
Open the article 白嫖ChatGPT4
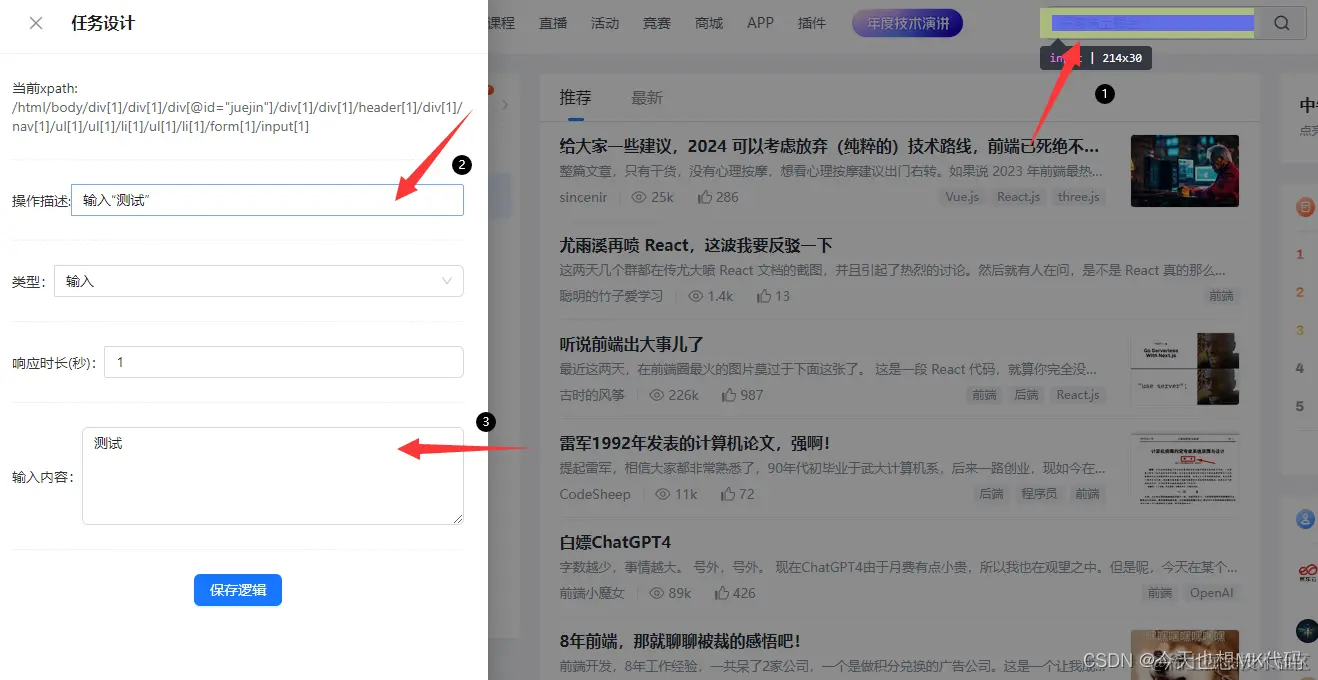point(614,541)
